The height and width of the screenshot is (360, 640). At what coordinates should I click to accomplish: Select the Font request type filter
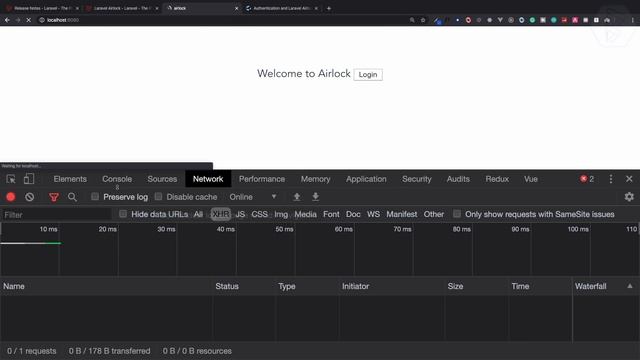331,214
